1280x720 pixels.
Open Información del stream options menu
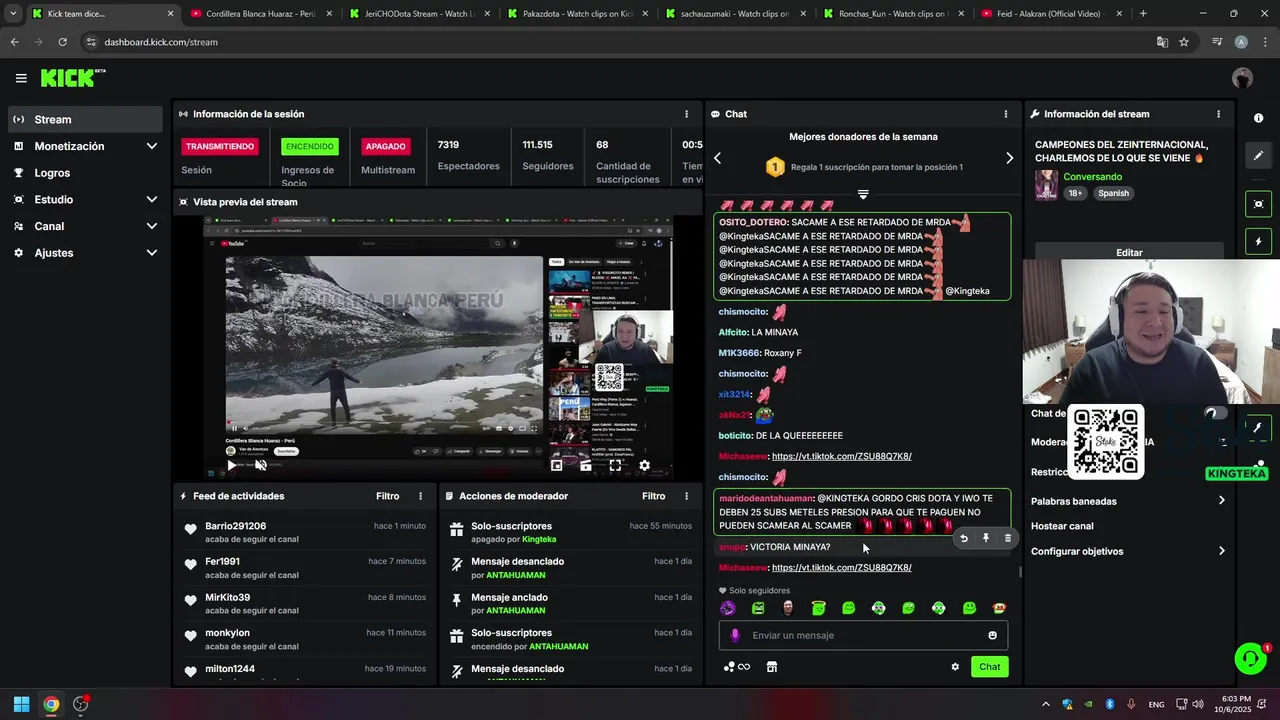click(1218, 114)
